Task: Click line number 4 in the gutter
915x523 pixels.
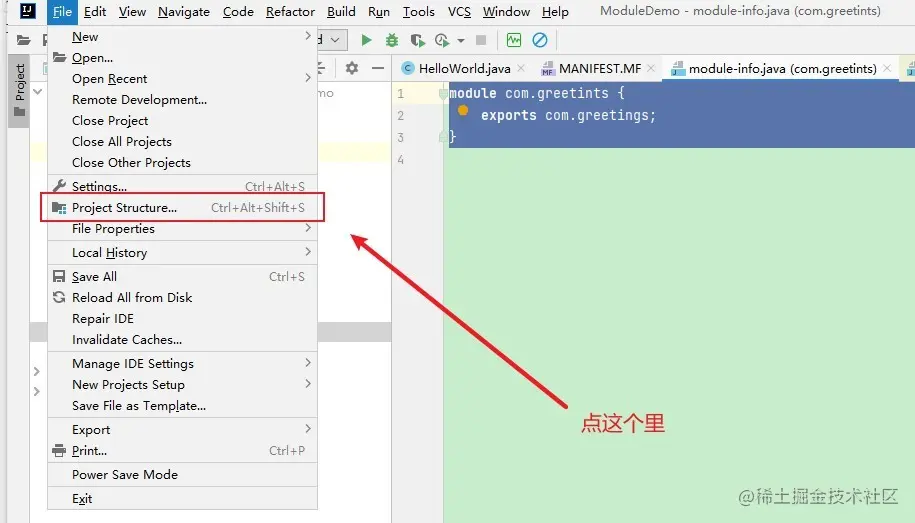Action: (x=400, y=159)
